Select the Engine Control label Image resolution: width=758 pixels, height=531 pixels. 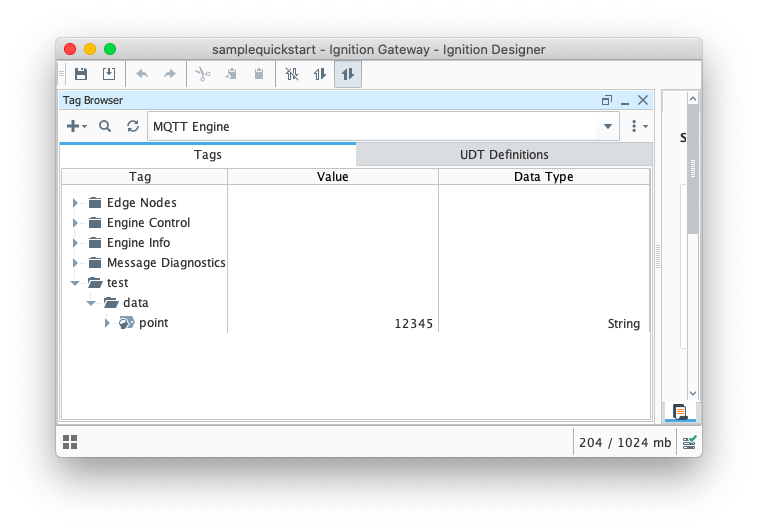(x=148, y=222)
